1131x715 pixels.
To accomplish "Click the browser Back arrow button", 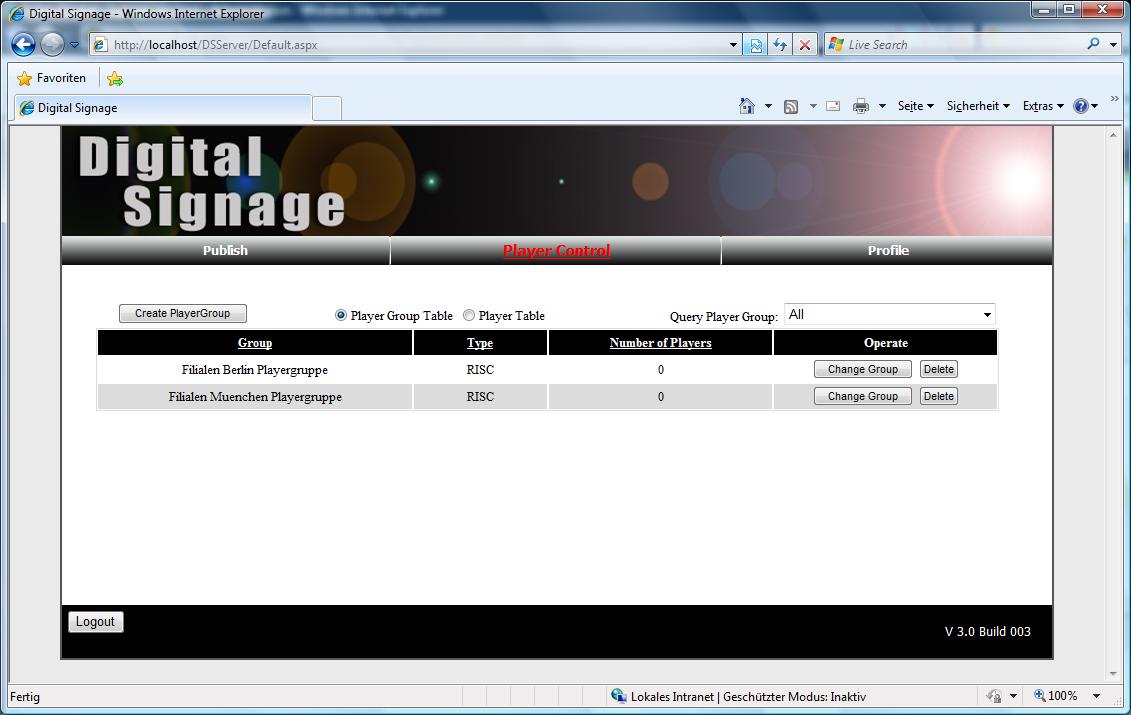I will pos(24,45).
